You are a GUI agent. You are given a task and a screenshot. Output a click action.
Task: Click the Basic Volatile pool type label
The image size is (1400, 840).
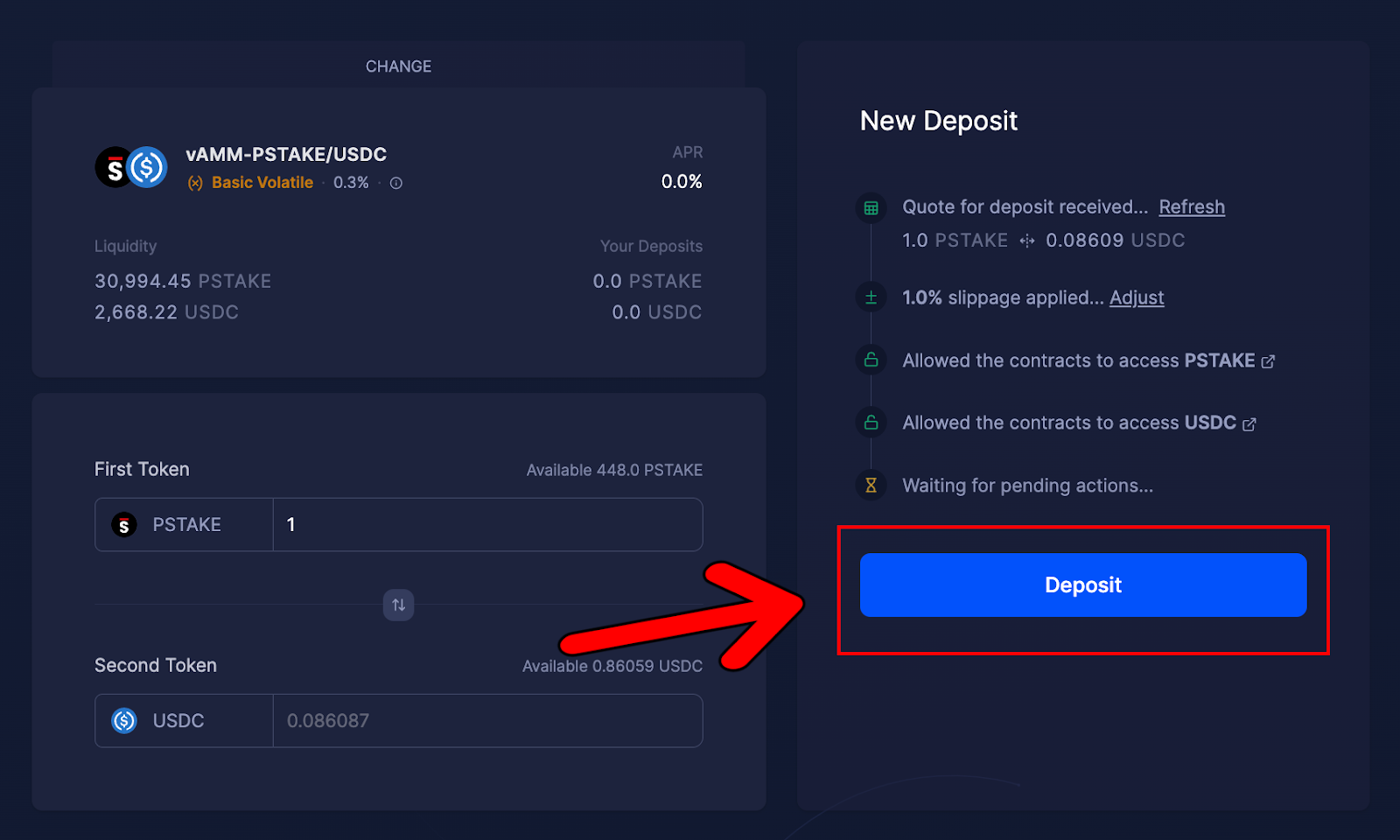pos(262,183)
